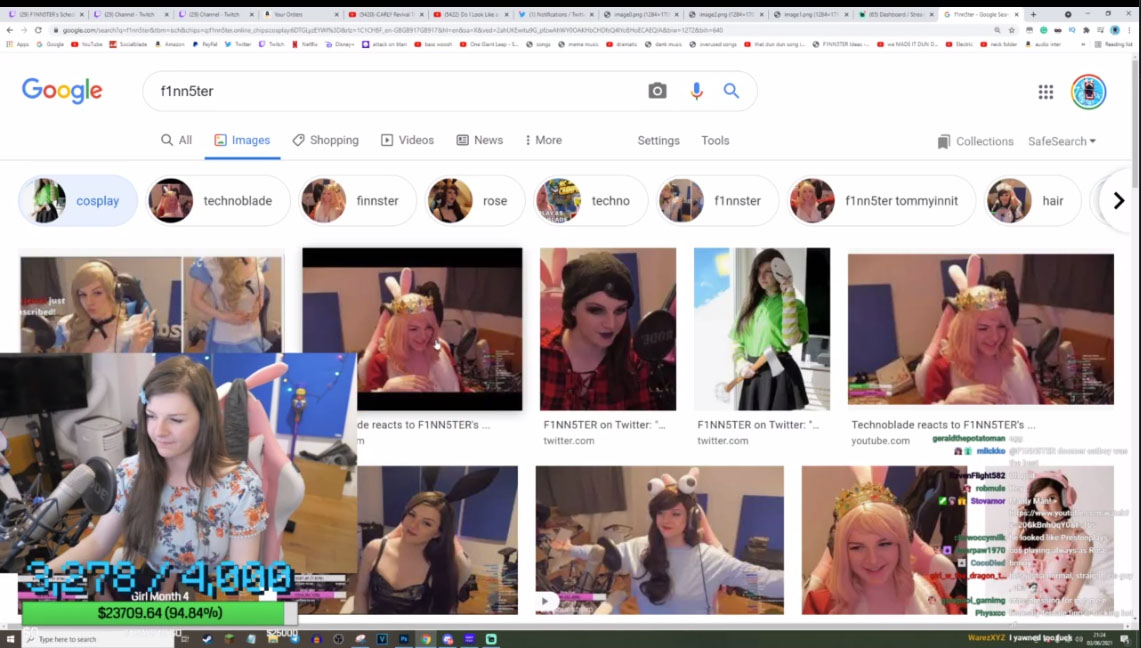The width and height of the screenshot is (1141, 648).
Task: Open rightmost 'Technoblade reacts to F1NN5TER's' title
Action: pyautogui.click(x=943, y=425)
